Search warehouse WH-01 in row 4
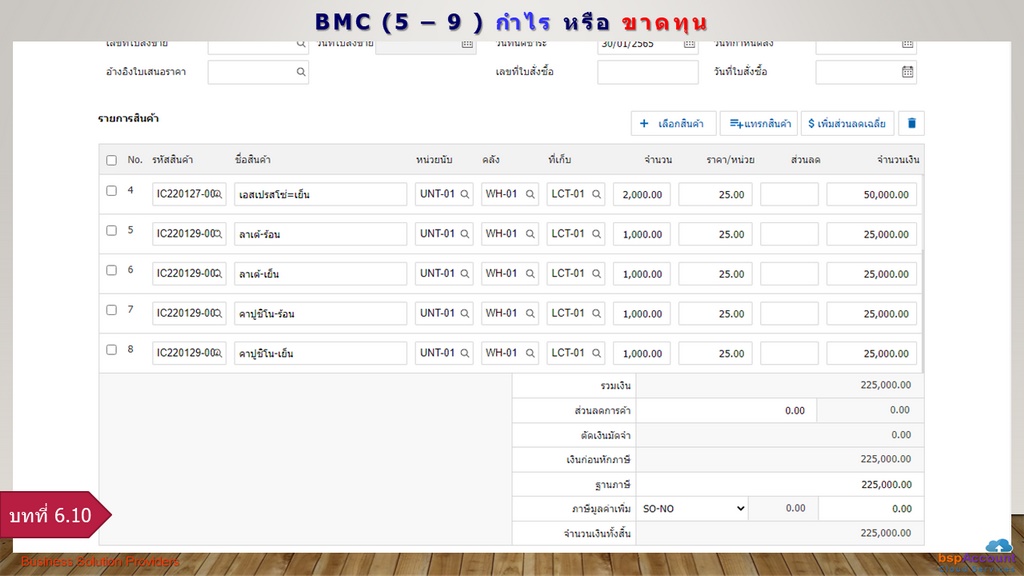The height and width of the screenshot is (576, 1024). [530, 194]
